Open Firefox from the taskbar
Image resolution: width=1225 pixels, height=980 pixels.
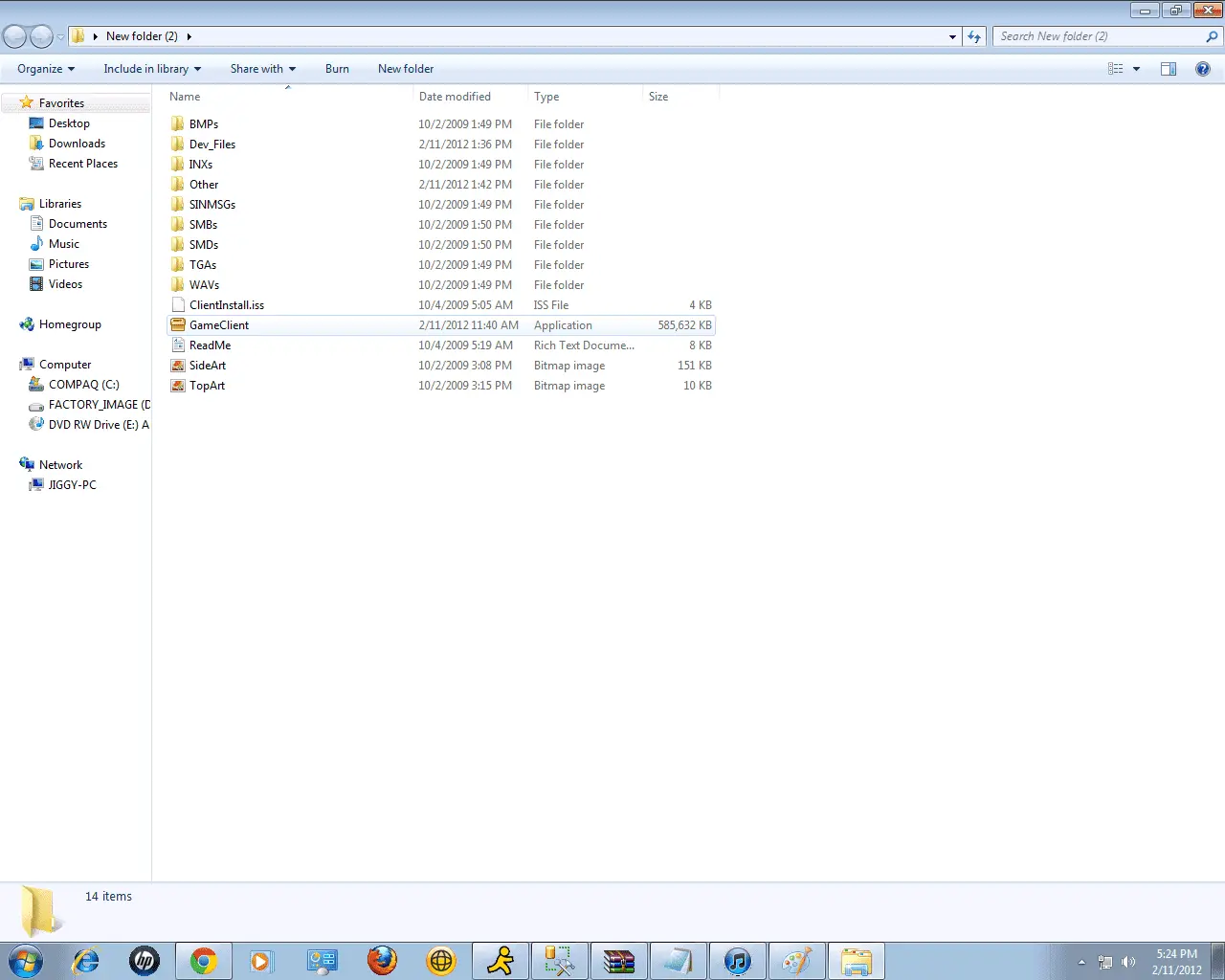coord(382,961)
